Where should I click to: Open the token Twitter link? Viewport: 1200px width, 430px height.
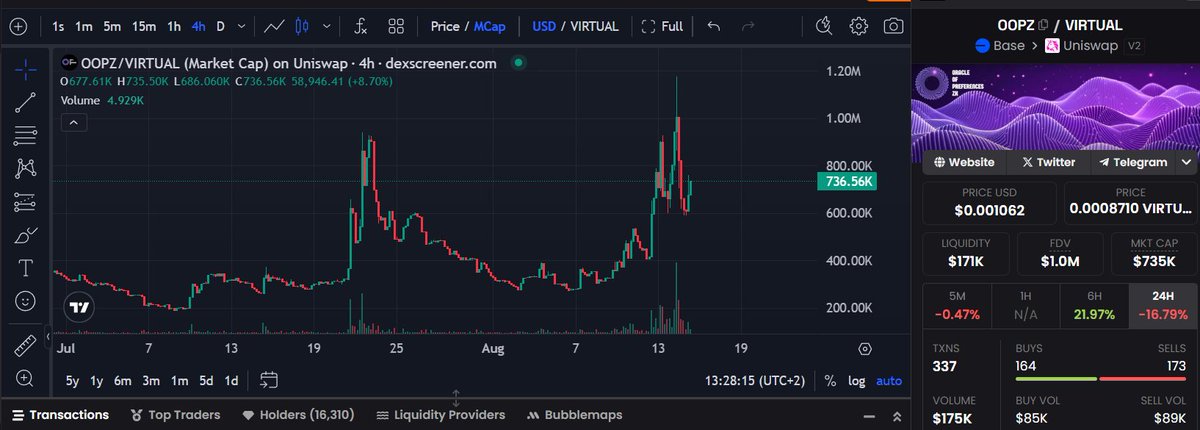[x=1047, y=162]
